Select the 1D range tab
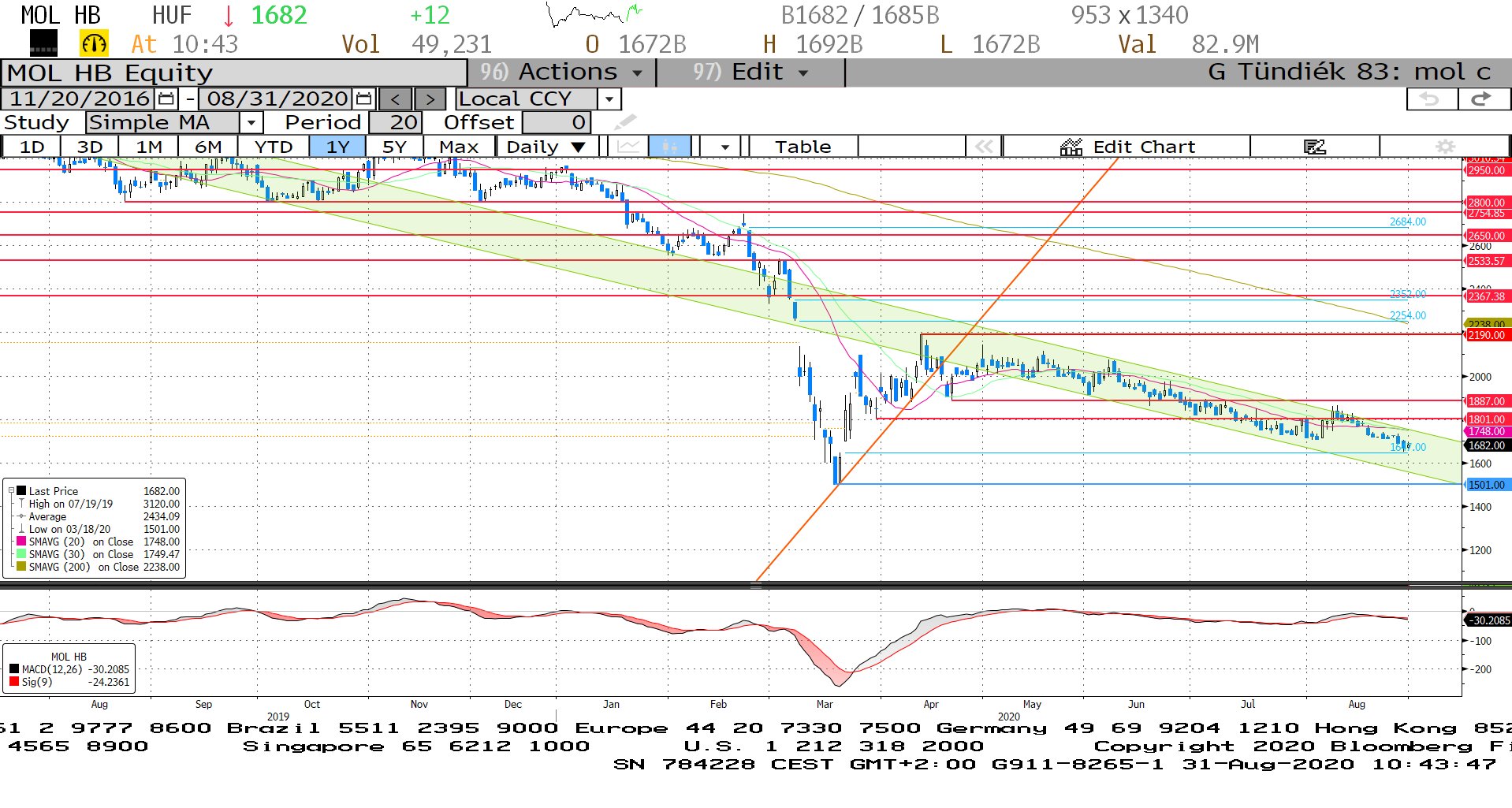 32,147
